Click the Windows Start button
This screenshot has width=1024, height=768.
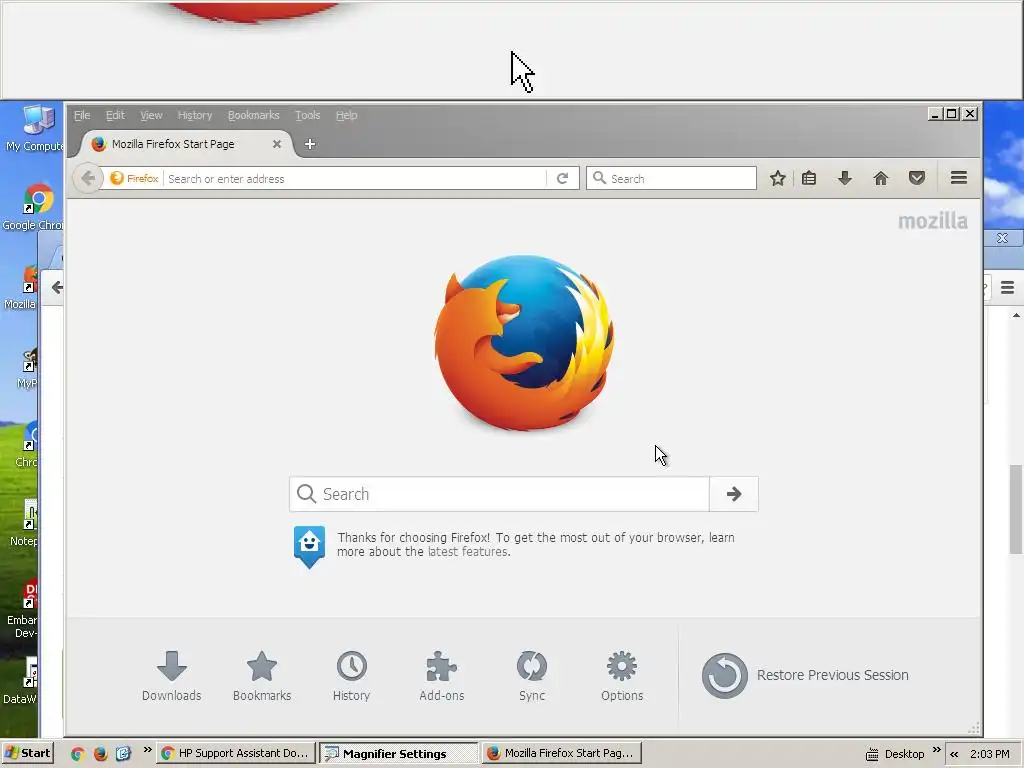[27, 753]
